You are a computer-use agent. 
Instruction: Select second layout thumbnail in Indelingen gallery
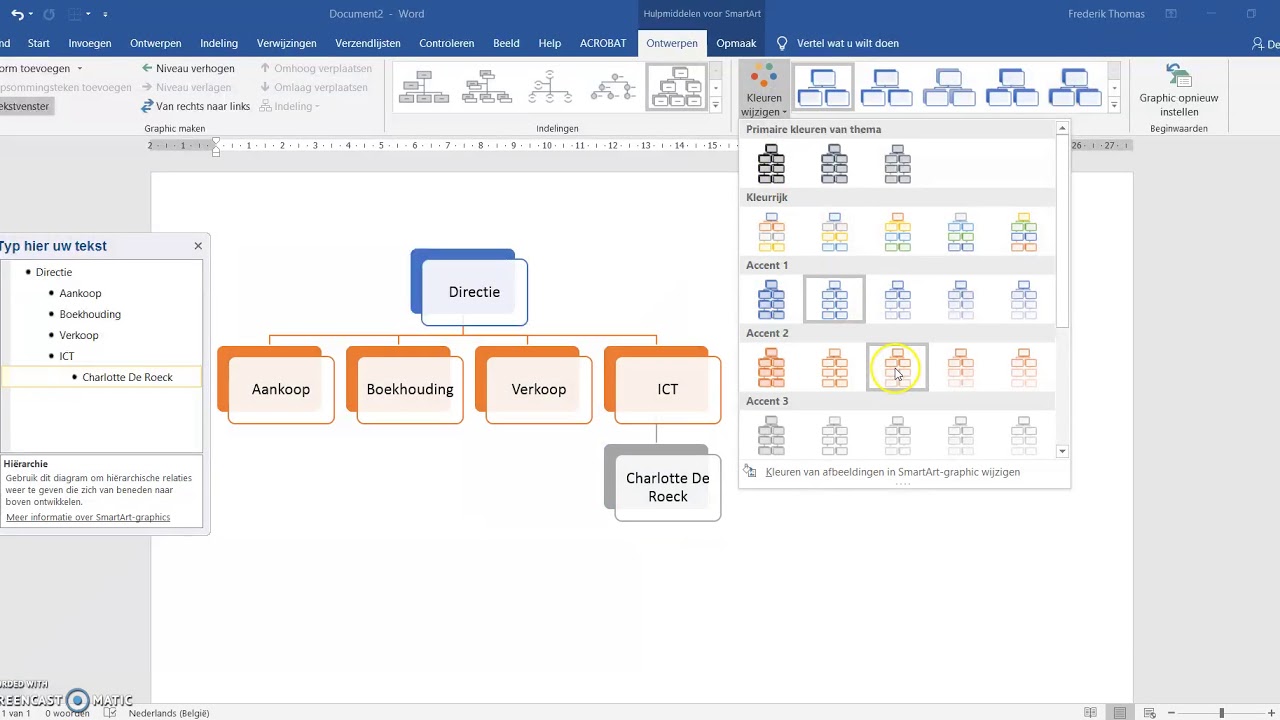tap(487, 87)
